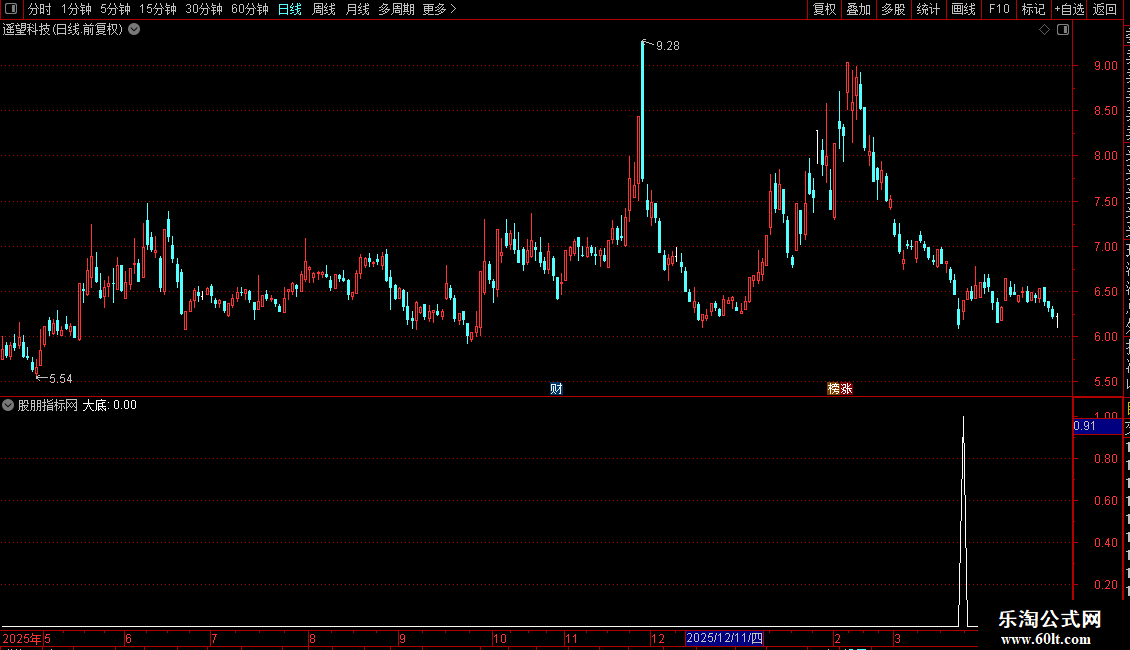Open 多周期 multi-period view
This screenshot has width=1130, height=650.
pos(396,9)
